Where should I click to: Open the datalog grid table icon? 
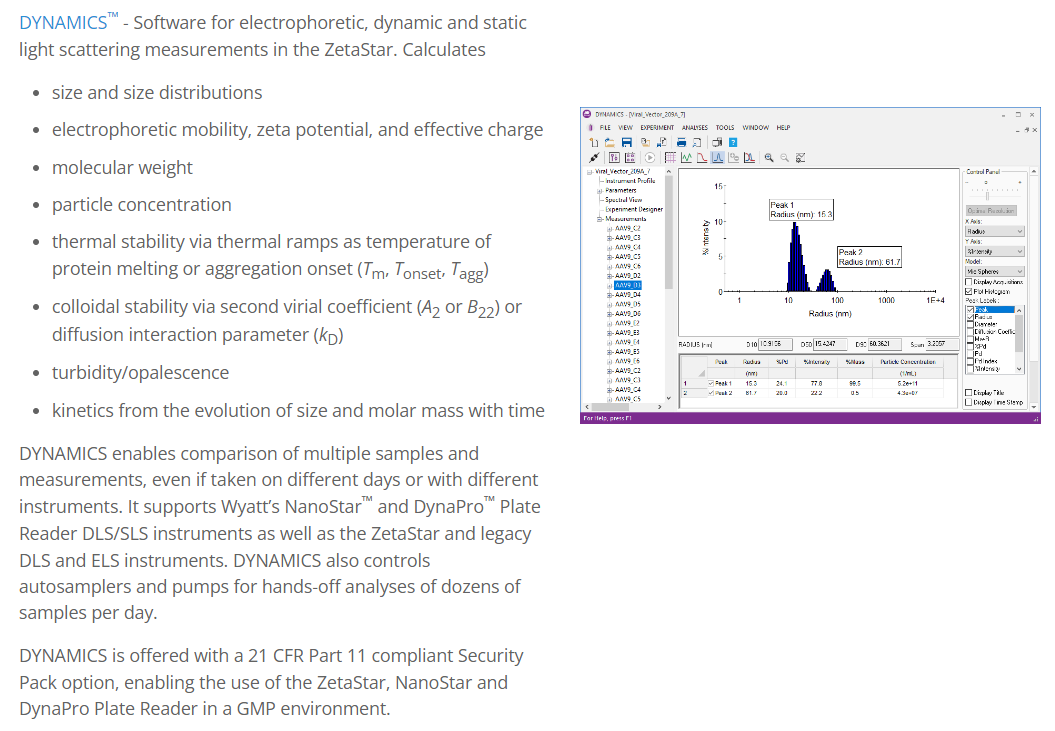(669, 157)
